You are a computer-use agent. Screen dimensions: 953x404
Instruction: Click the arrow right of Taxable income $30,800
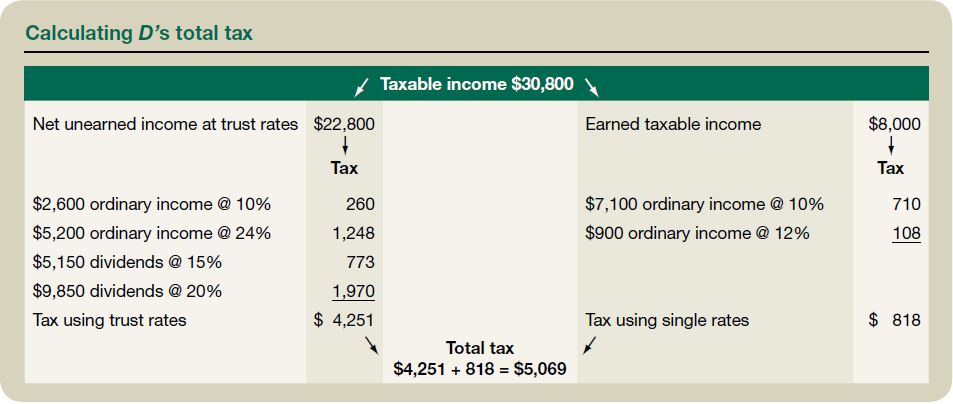593,87
